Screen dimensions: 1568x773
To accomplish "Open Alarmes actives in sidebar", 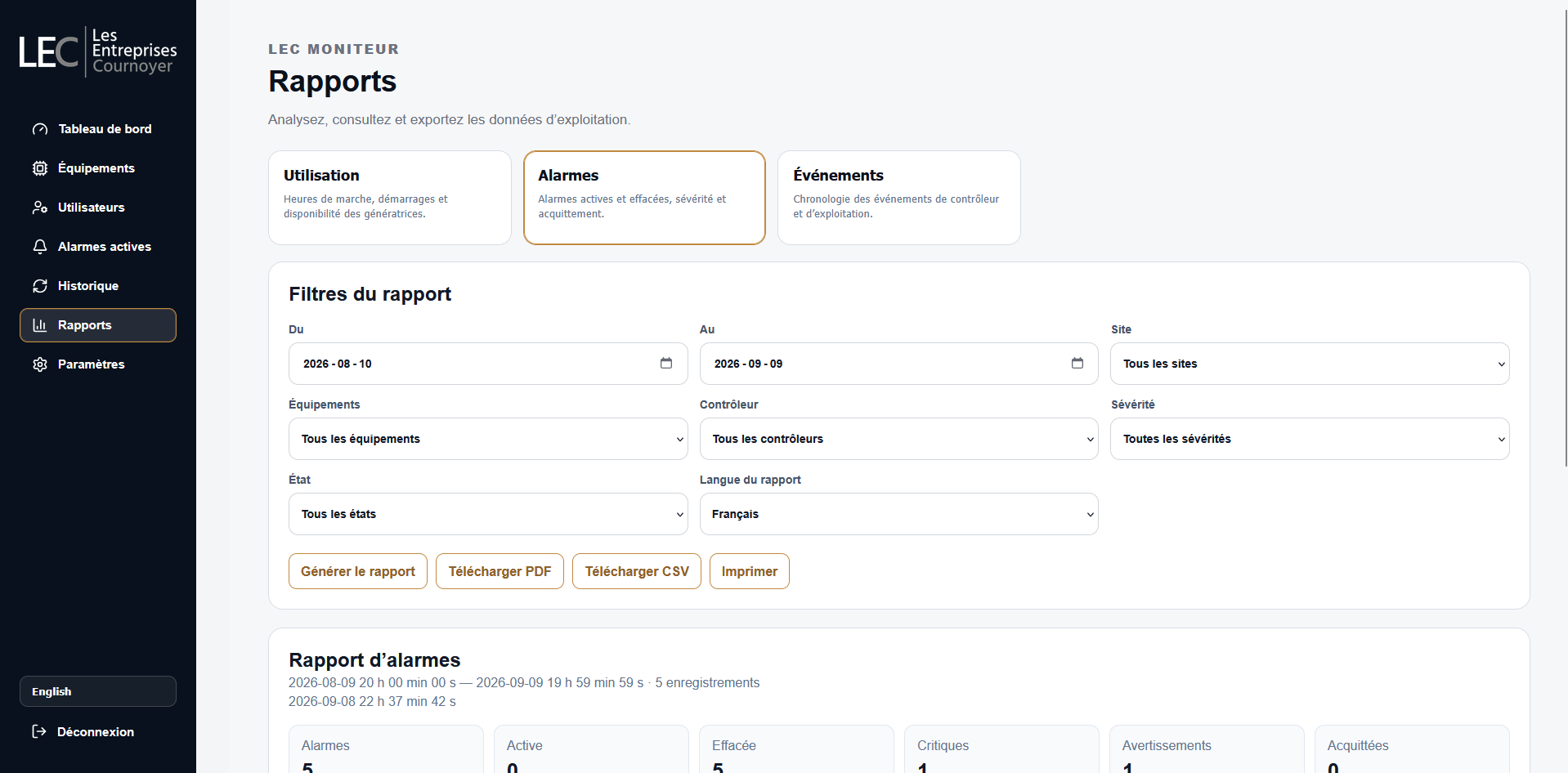I will [x=98, y=247].
